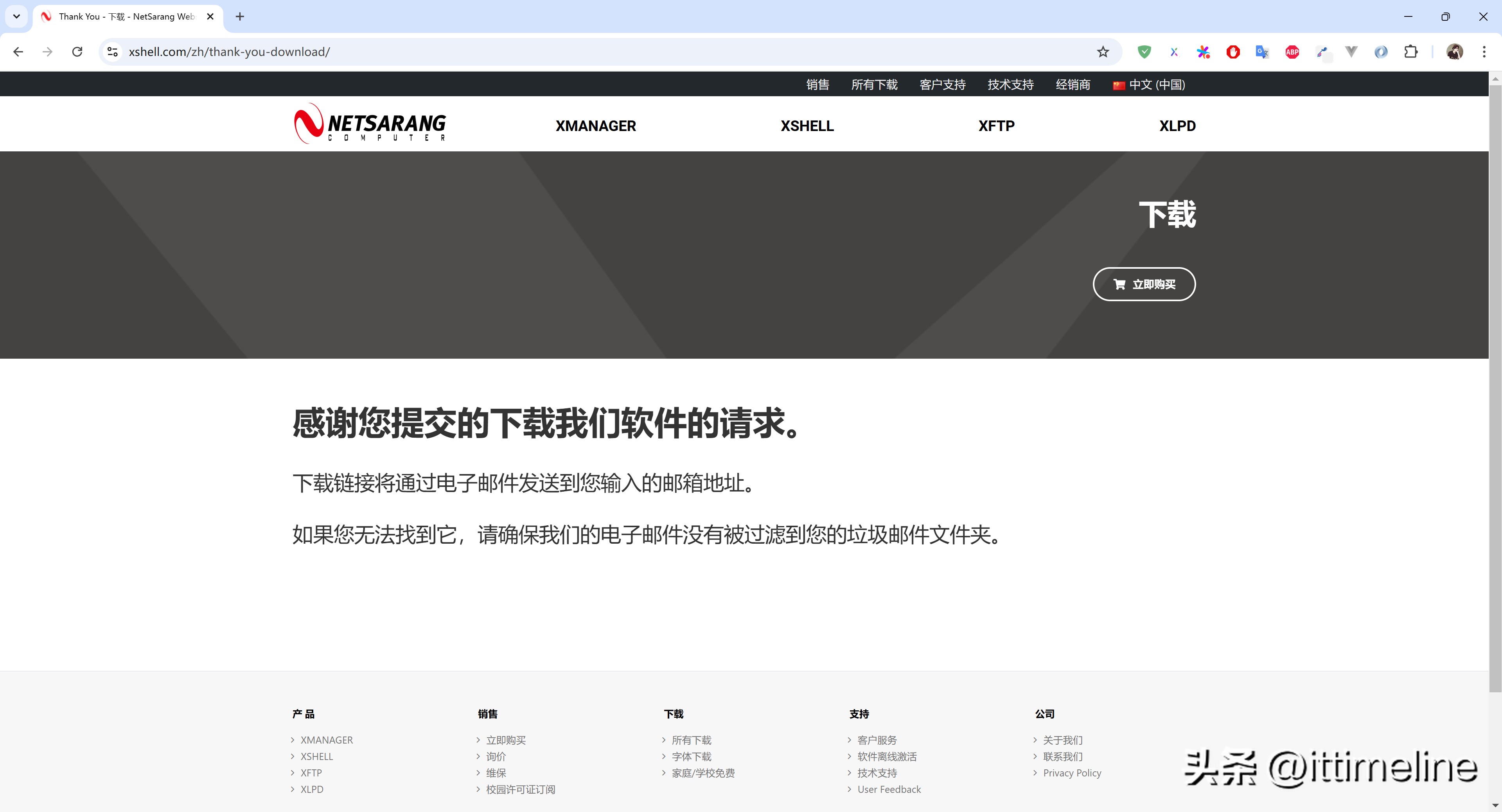1502x812 pixels.
Task: Click the NetSarang Computer logo
Action: [x=370, y=124]
